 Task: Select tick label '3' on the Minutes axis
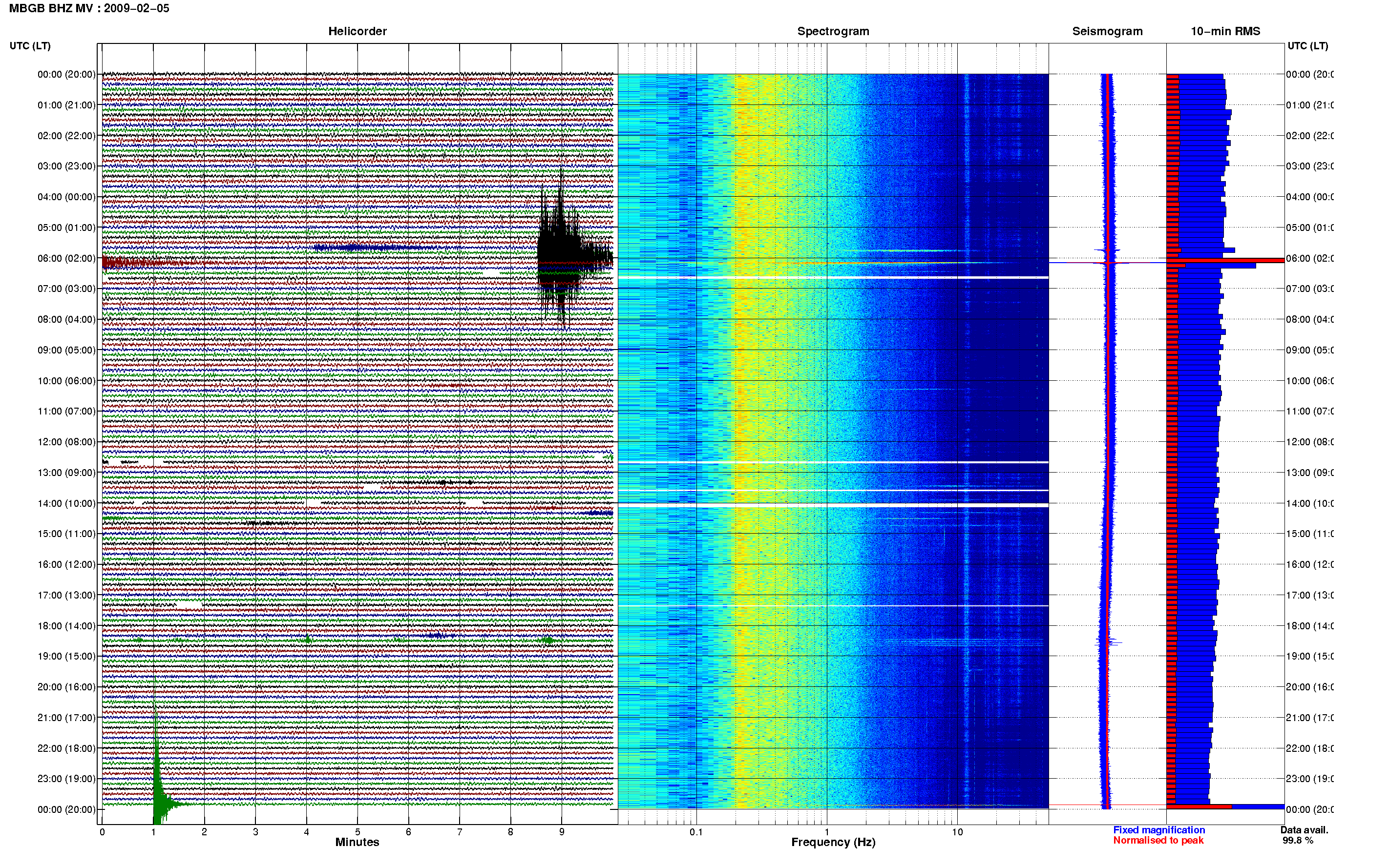click(255, 832)
